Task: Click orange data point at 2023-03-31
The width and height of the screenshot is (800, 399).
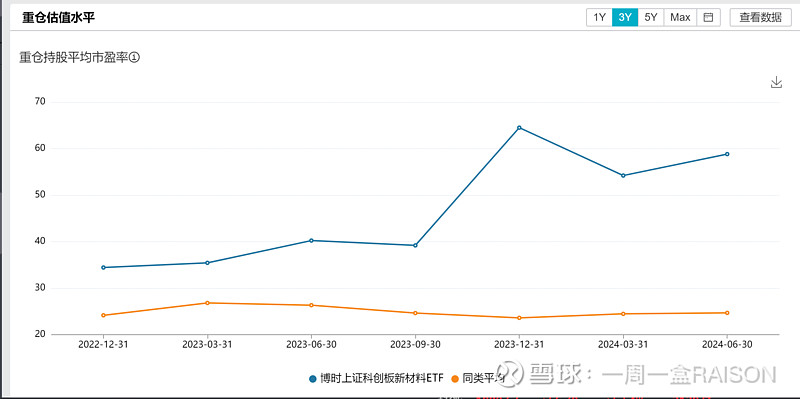Action: point(207,303)
